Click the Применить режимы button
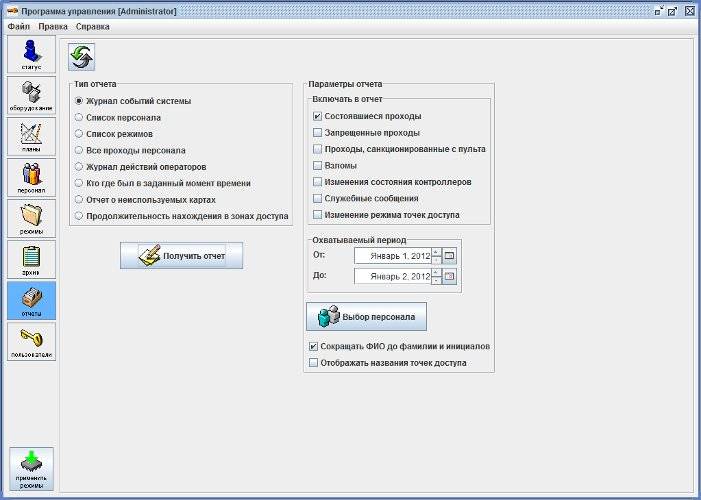The height and width of the screenshot is (500, 701). coord(31,468)
